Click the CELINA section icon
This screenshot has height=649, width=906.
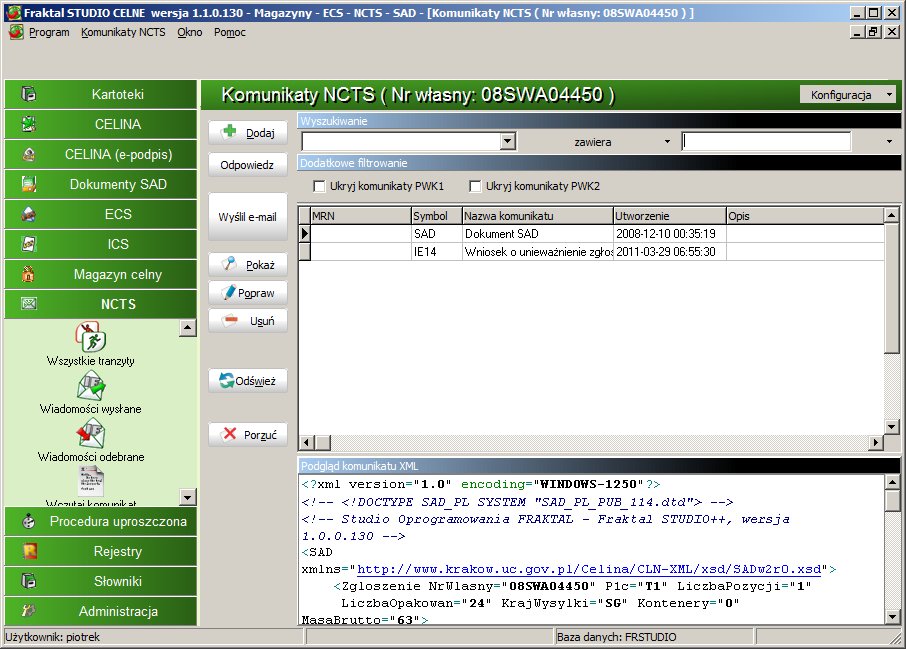pyautogui.click(x=28, y=124)
